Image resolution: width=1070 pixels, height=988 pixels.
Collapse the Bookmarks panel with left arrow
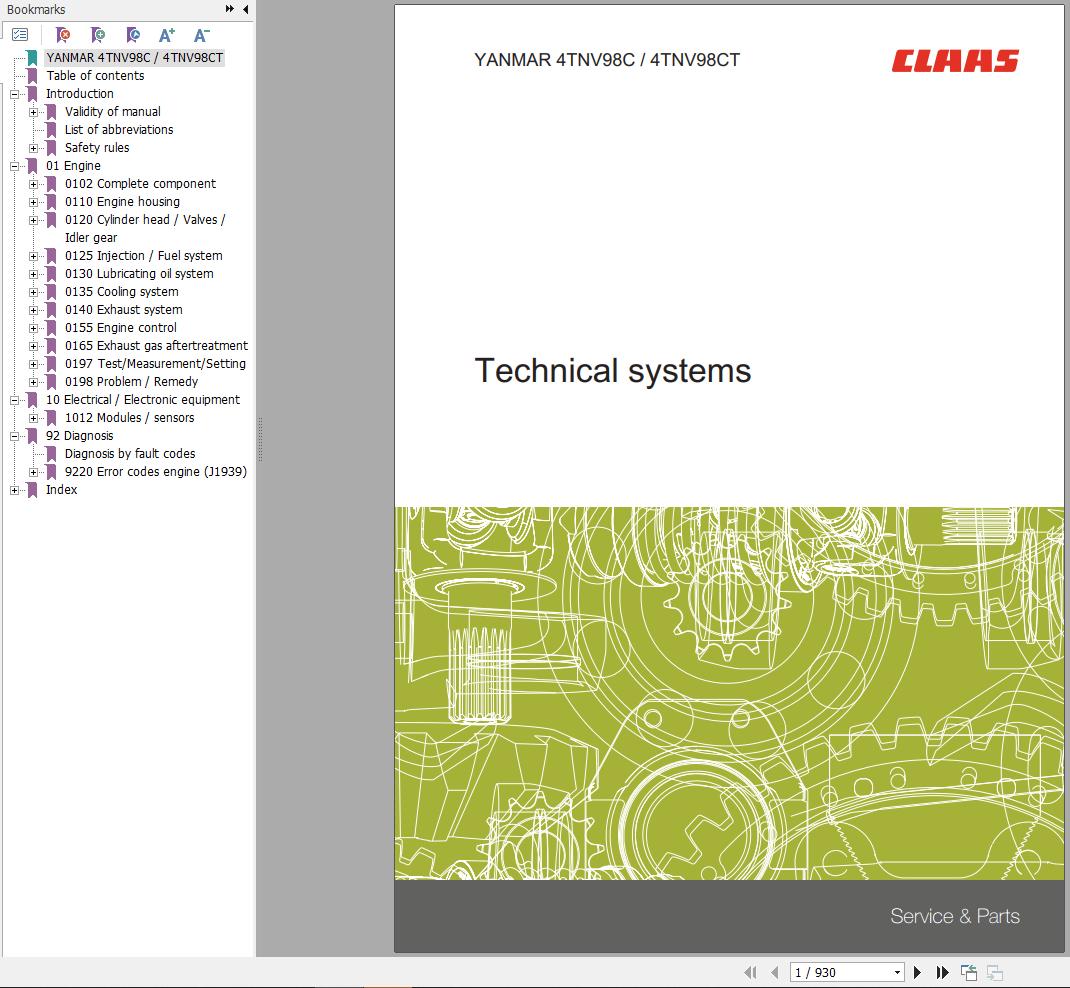click(246, 9)
